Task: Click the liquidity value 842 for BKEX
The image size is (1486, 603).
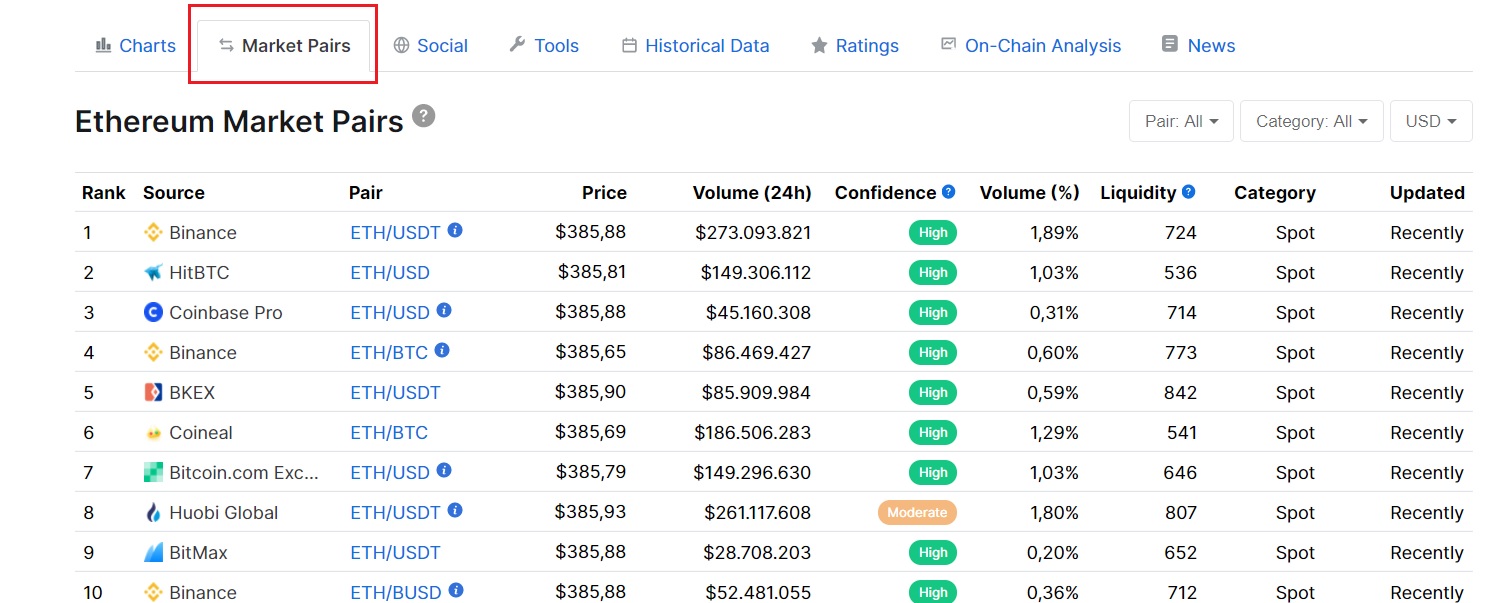Action: (1180, 393)
